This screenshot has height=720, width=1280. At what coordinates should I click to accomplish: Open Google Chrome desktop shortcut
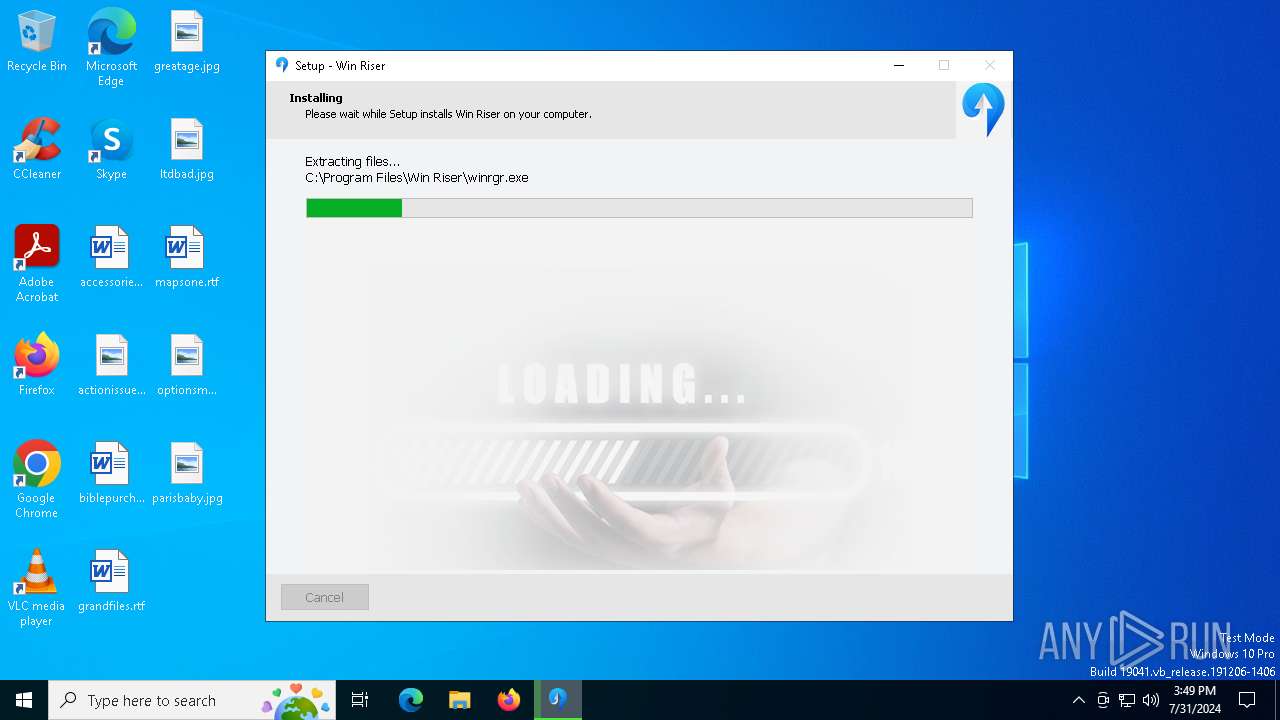37,480
